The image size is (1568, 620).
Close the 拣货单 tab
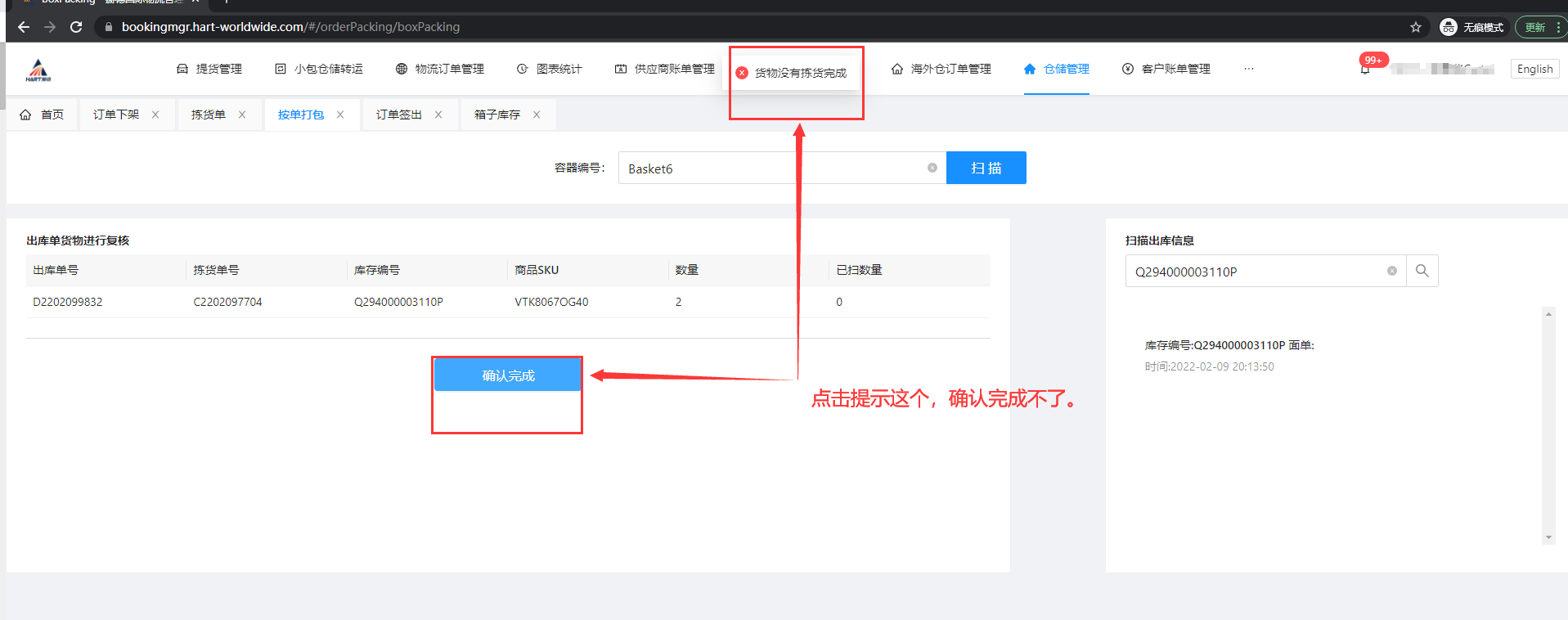242,115
